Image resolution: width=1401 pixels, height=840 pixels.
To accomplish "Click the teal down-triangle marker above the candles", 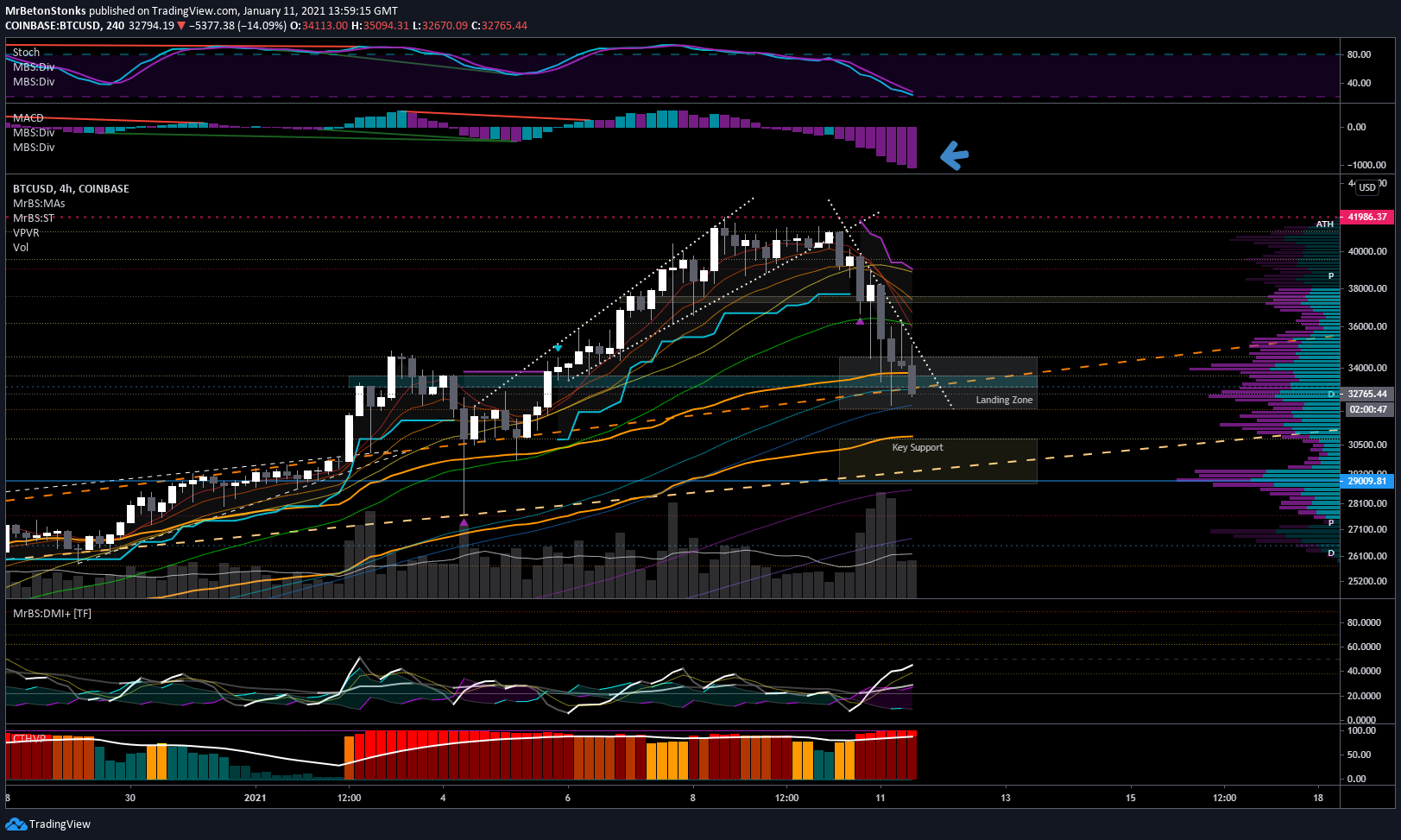I will point(559,348).
